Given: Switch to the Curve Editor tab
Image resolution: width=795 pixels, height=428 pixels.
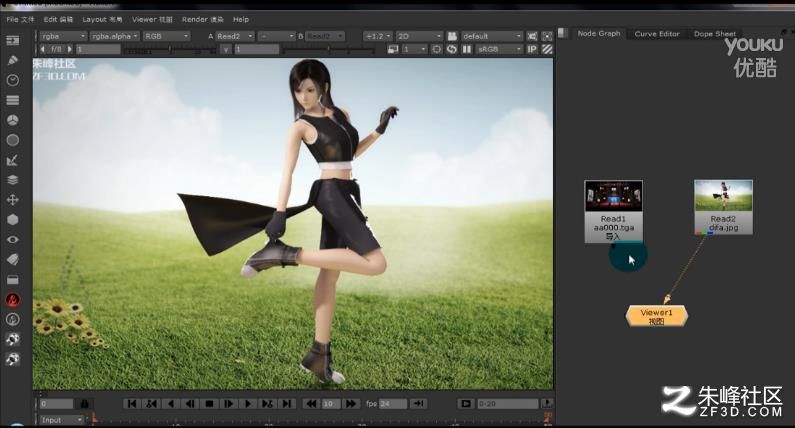Looking at the screenshot, I should coord(657,33).
